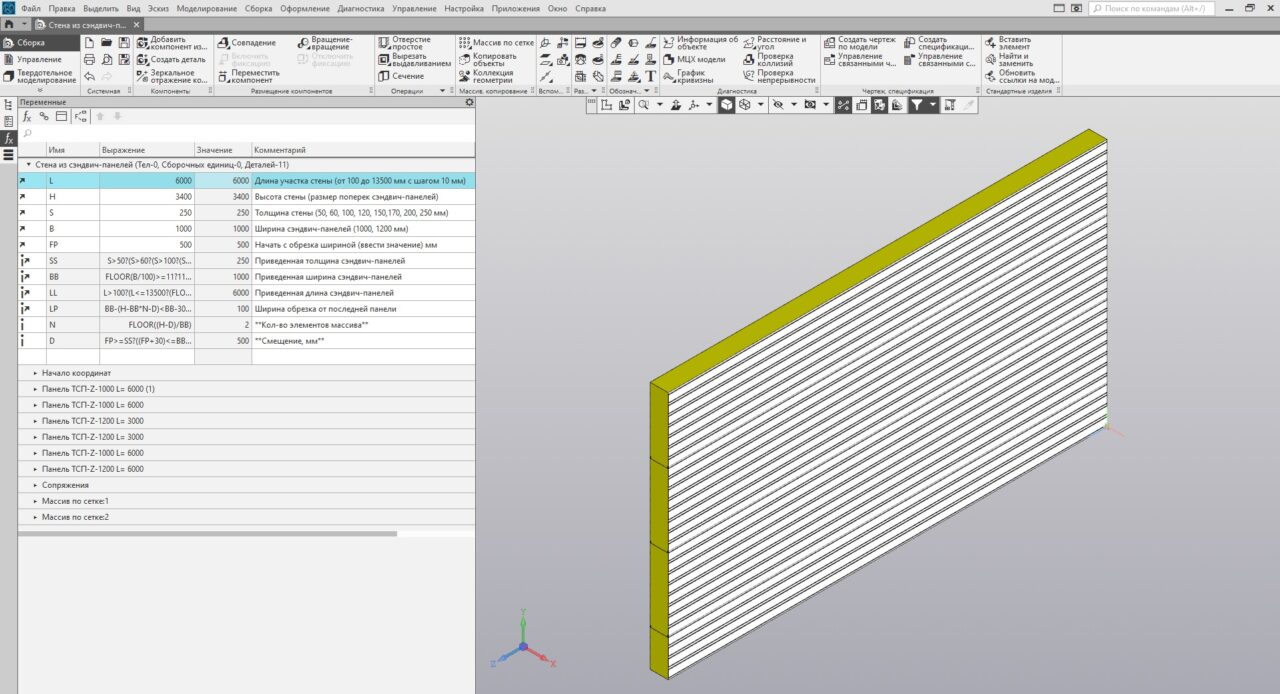Click Массив по сетке button
Viewport: 1280px width, 694px height.
click(496, 43)
